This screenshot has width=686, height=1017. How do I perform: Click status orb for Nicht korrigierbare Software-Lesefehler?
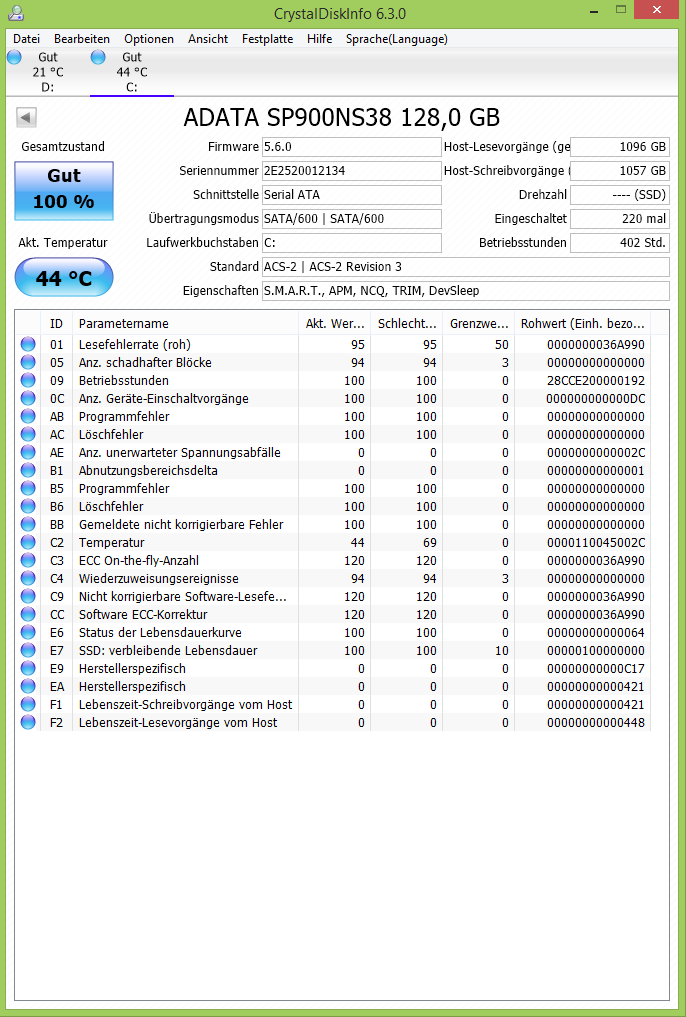[x=28, y=597]
